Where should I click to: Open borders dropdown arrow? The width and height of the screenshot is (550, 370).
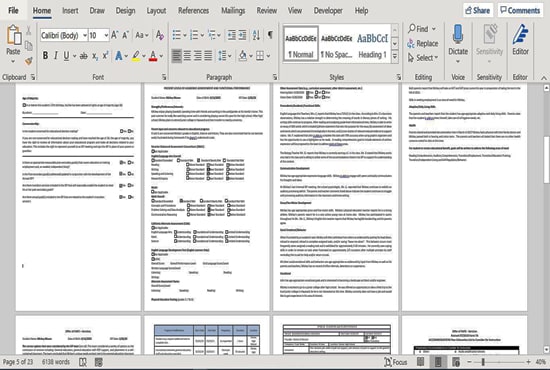[x=268, y=56]
